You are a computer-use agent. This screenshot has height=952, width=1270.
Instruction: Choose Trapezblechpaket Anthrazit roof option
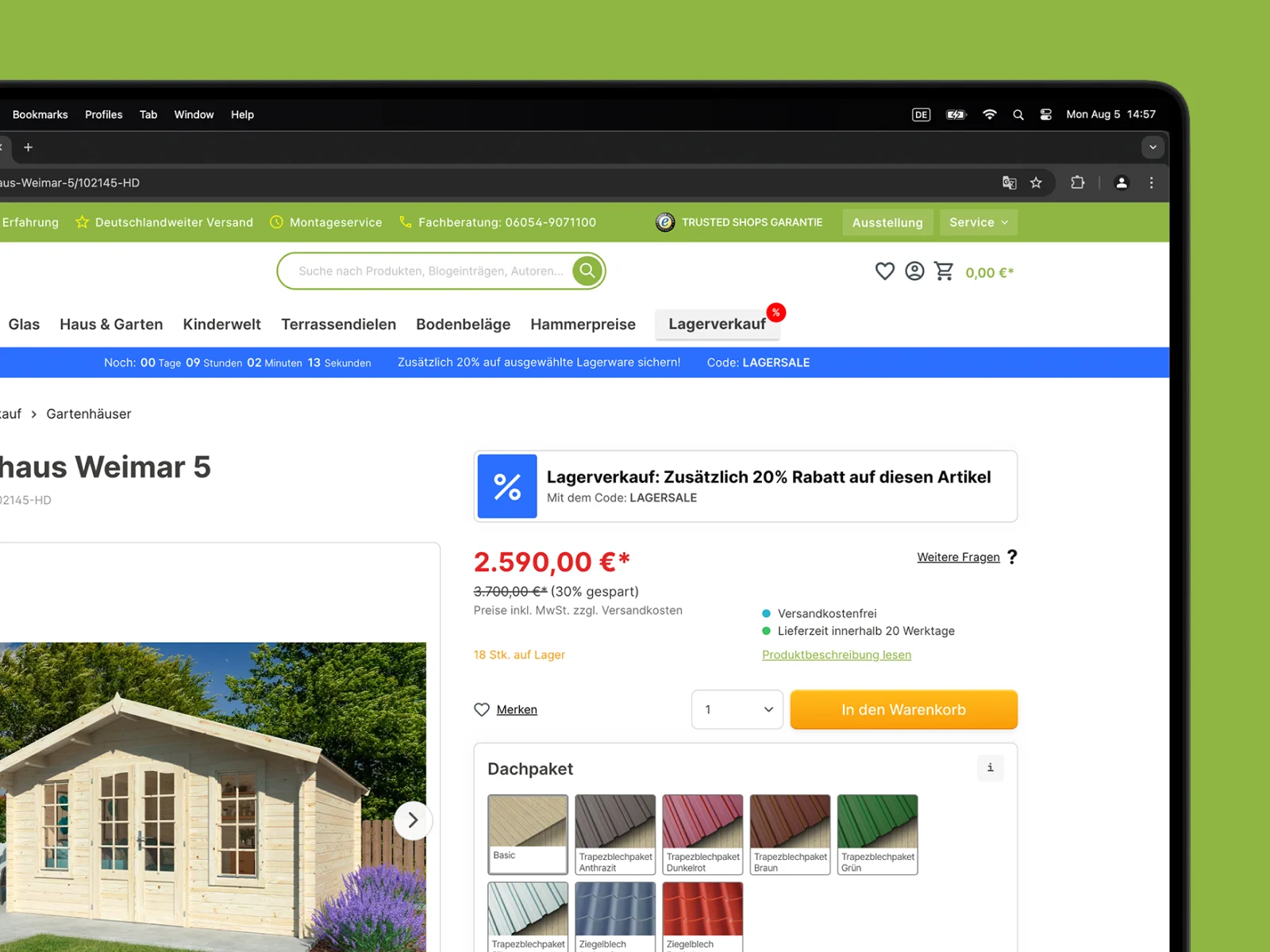[x=615, y=833]
